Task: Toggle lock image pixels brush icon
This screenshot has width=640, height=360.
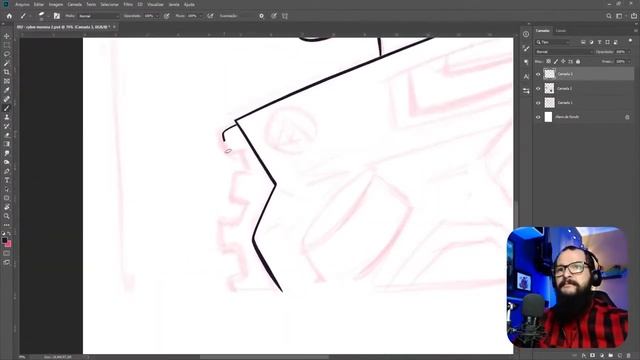Action: tap(556, 62)
